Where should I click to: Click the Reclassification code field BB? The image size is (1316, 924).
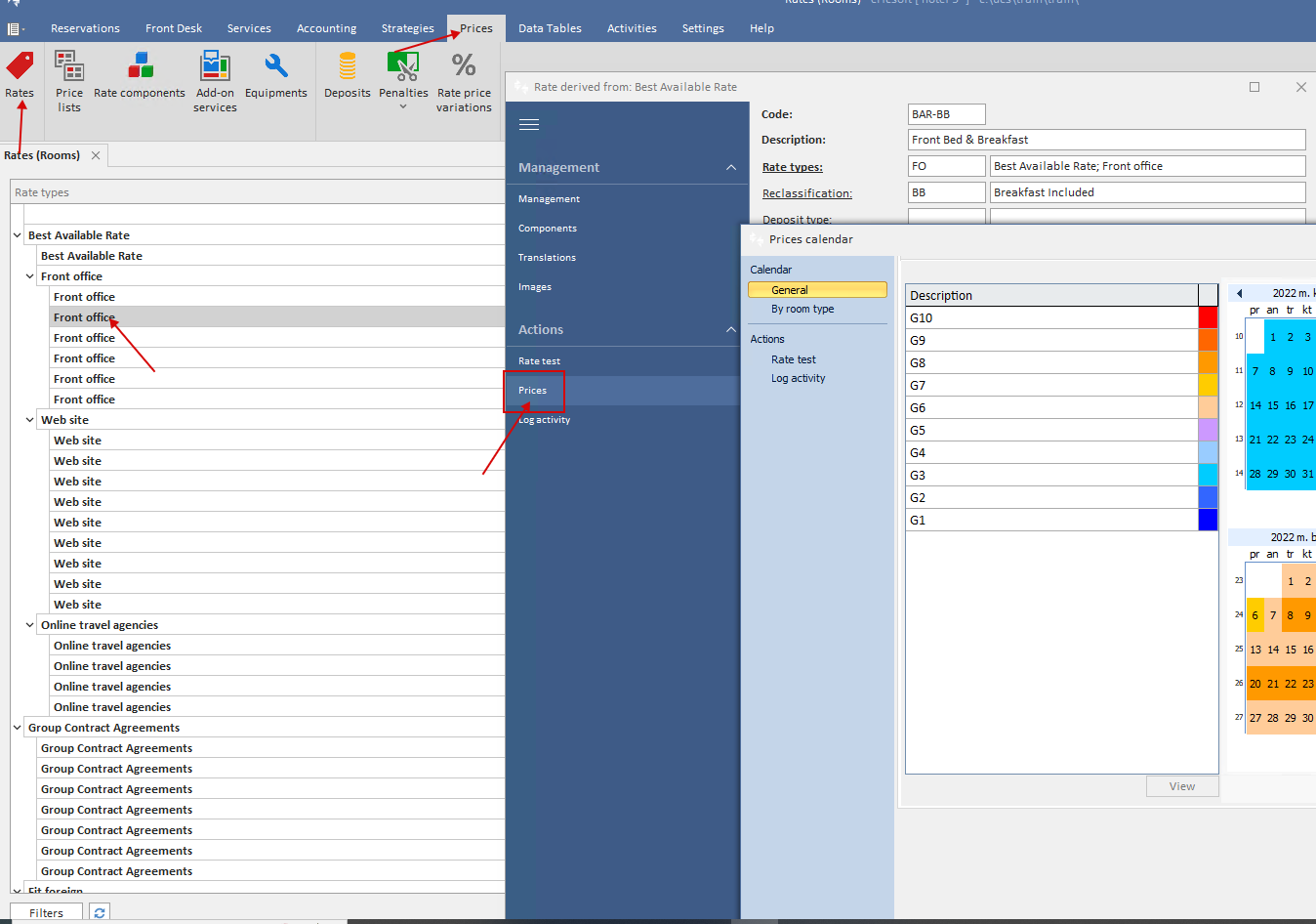pos(946,192)
